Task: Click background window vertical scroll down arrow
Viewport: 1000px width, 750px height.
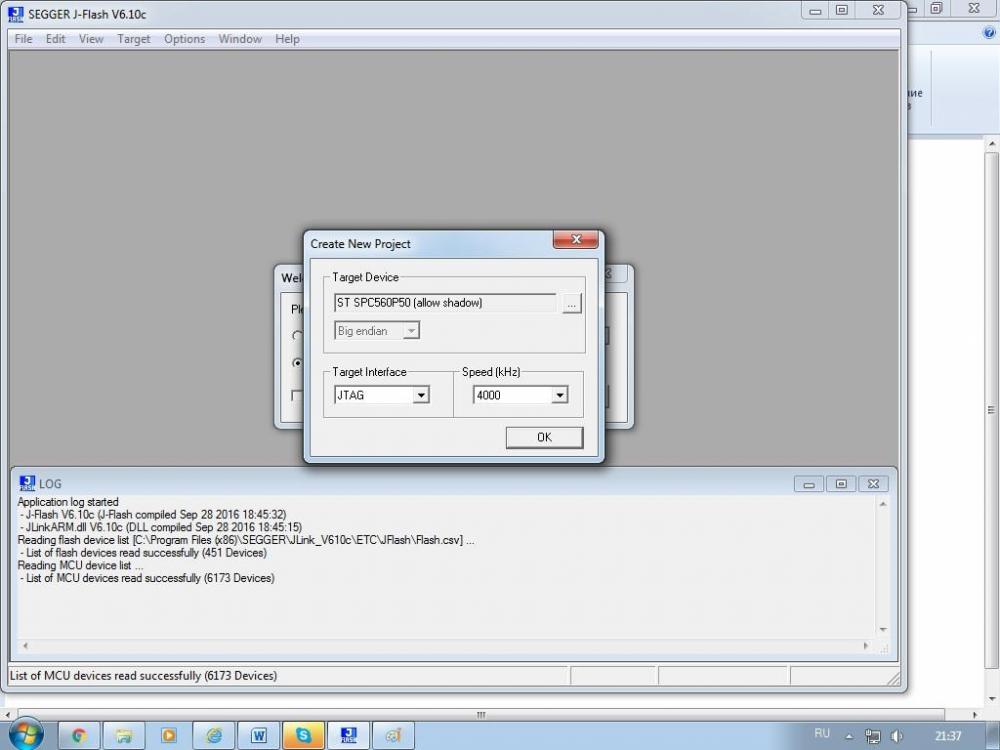Action: coord(992,699)
